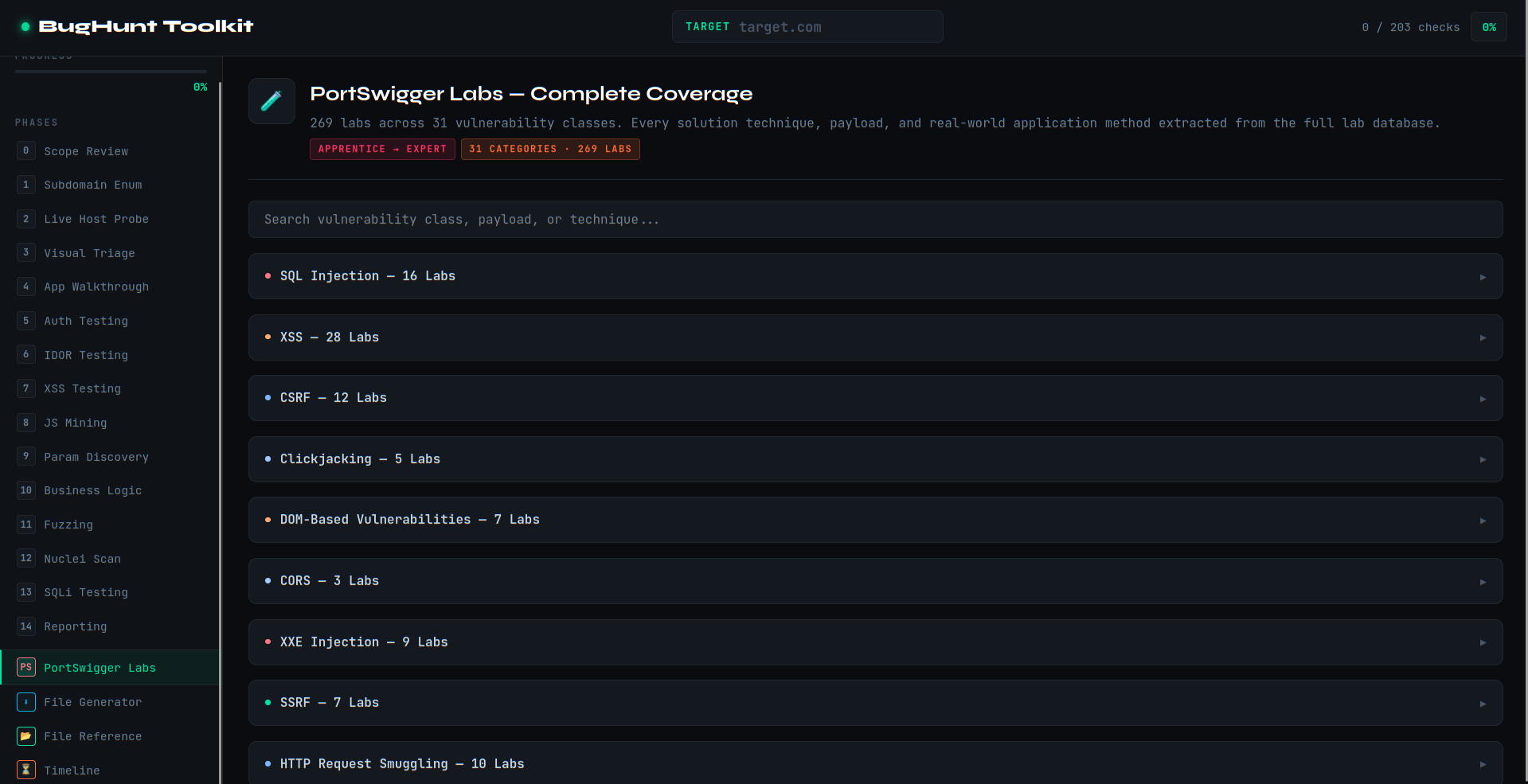Click the phase 0 number badge
The height and width of the screenshot is (784, 1528).
26,150
